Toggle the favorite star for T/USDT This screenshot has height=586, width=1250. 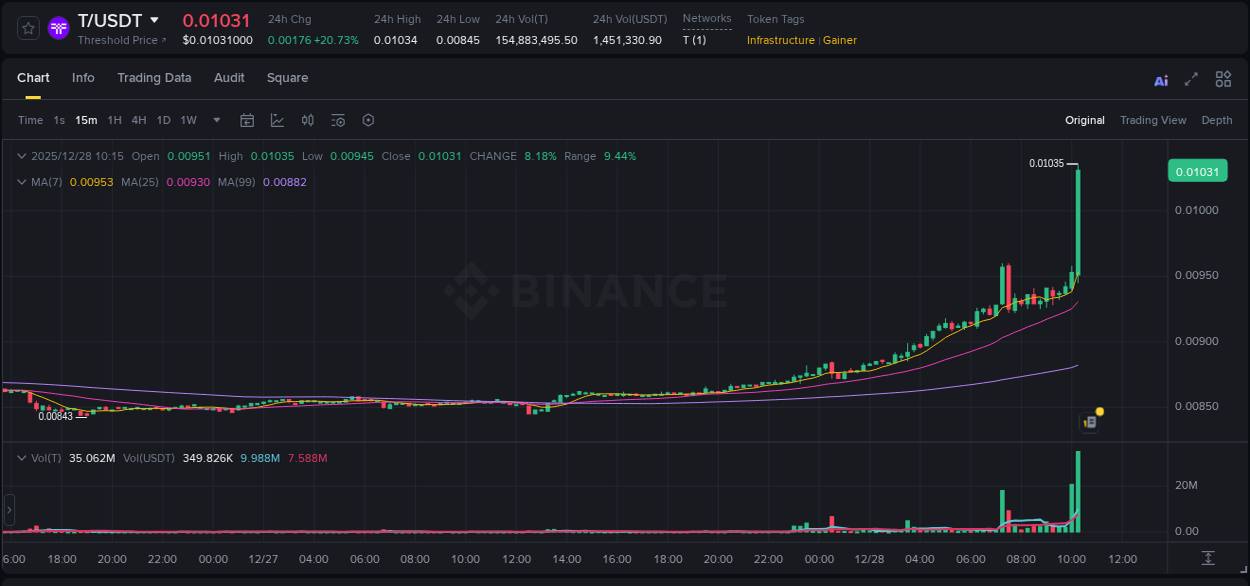point(27,27)
